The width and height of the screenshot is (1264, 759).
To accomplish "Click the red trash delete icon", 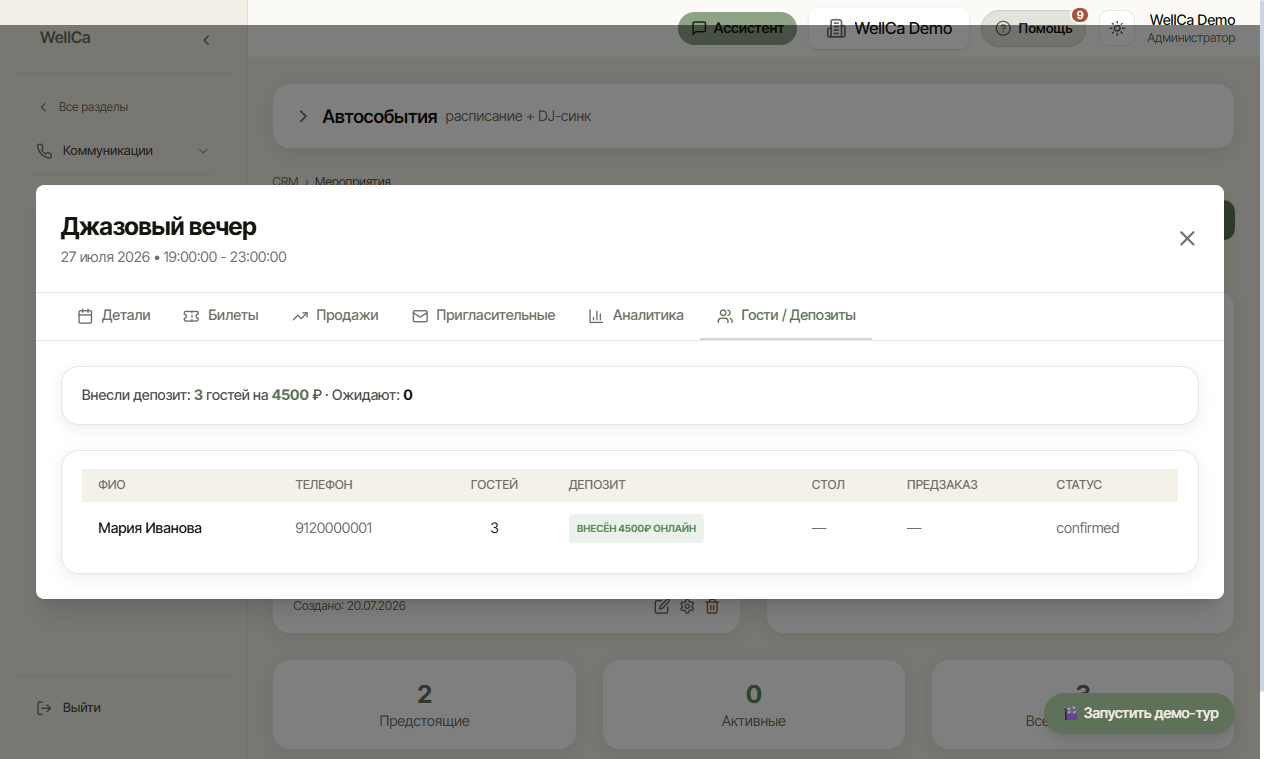I will click(x=712, y=606).
